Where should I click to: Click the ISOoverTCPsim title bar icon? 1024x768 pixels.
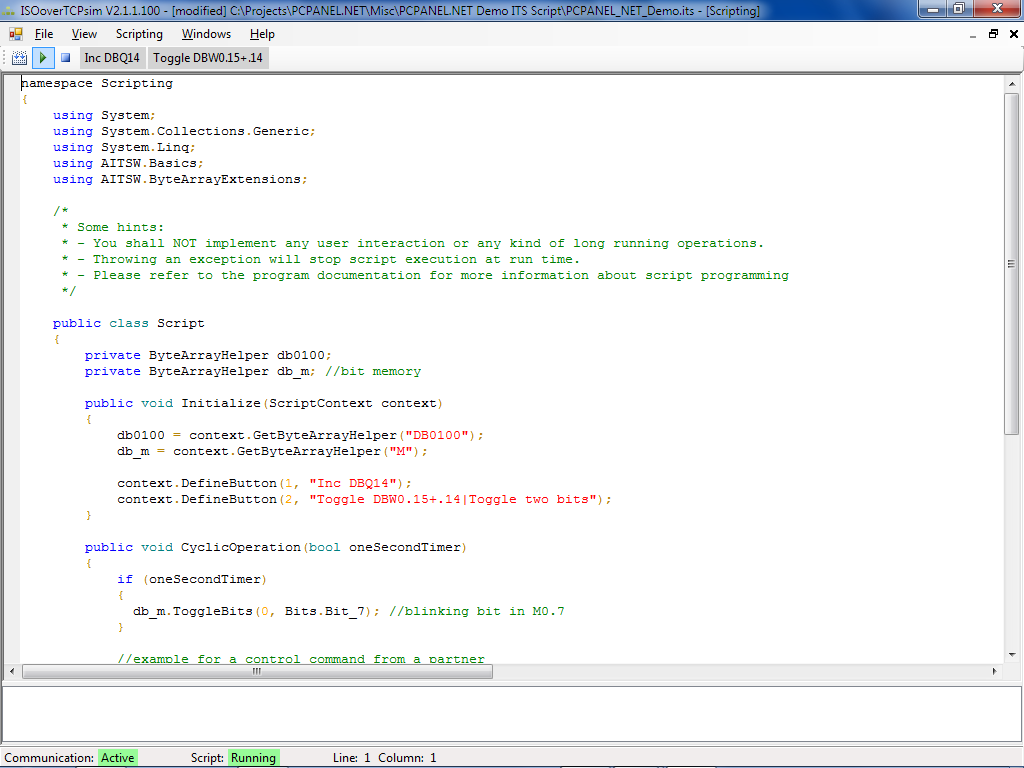point(9,10)
